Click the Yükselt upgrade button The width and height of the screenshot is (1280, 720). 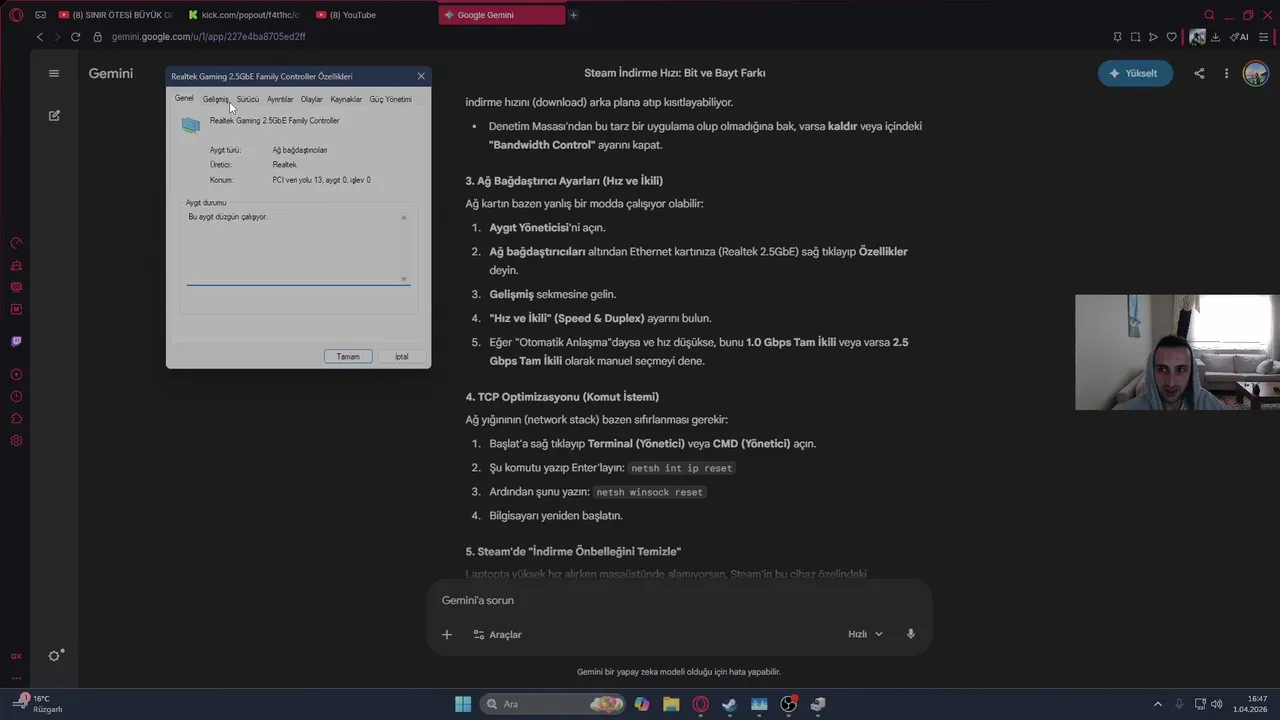(1135, 73)
